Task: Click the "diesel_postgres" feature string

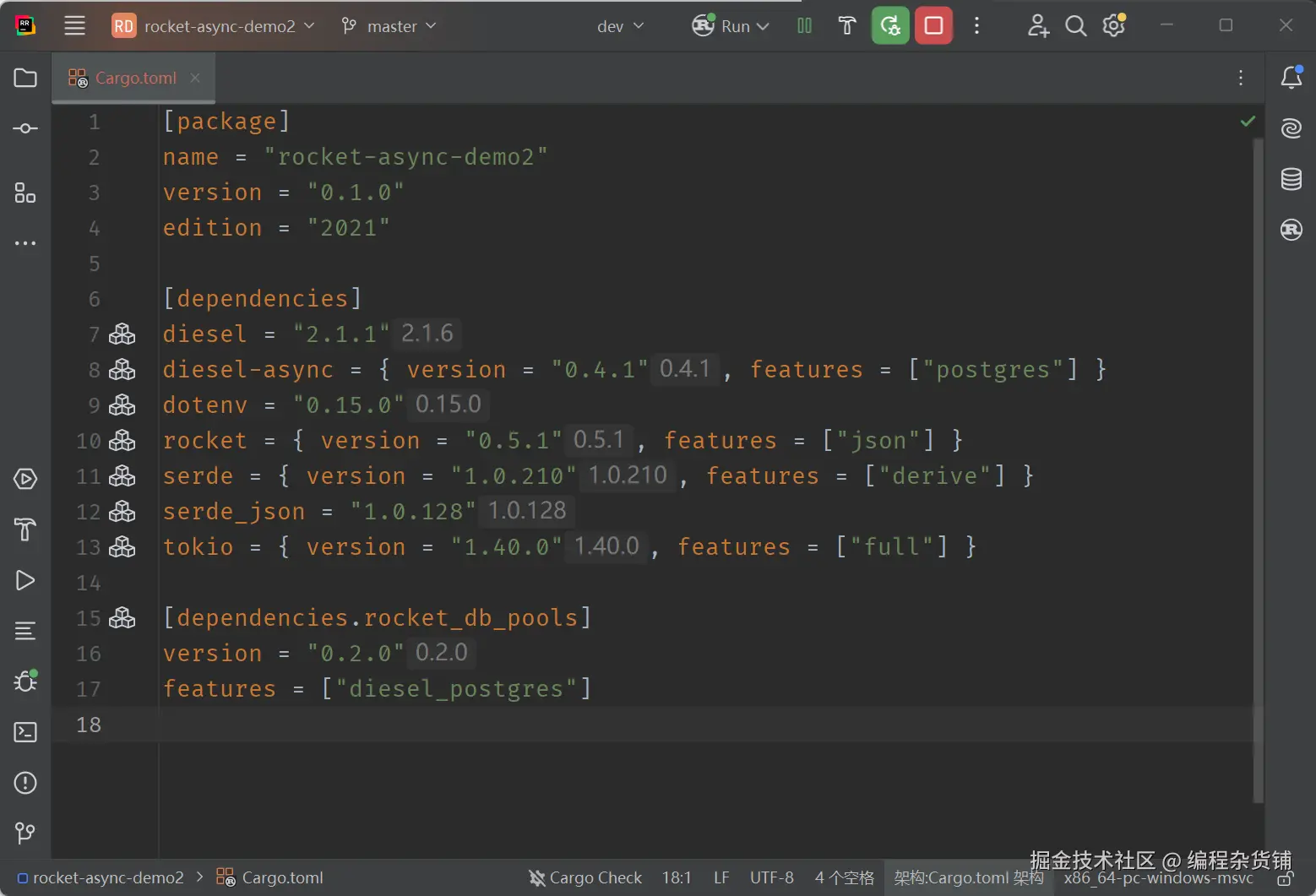Action: coord(456,688)
